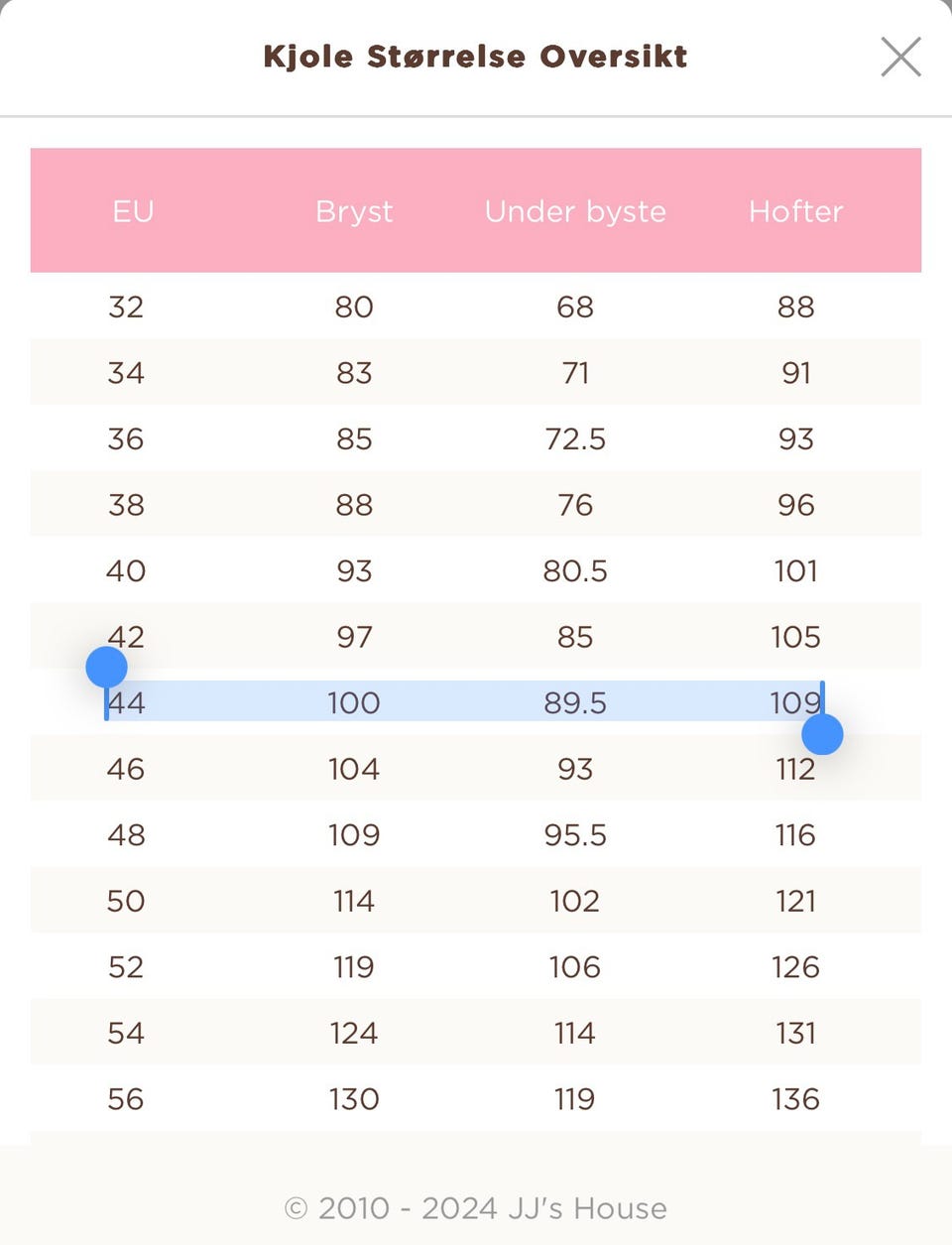The height and width of the screenshot is (1245, 952).
Task: Tap the end text selection handle
Action: [x=822, y=735]
